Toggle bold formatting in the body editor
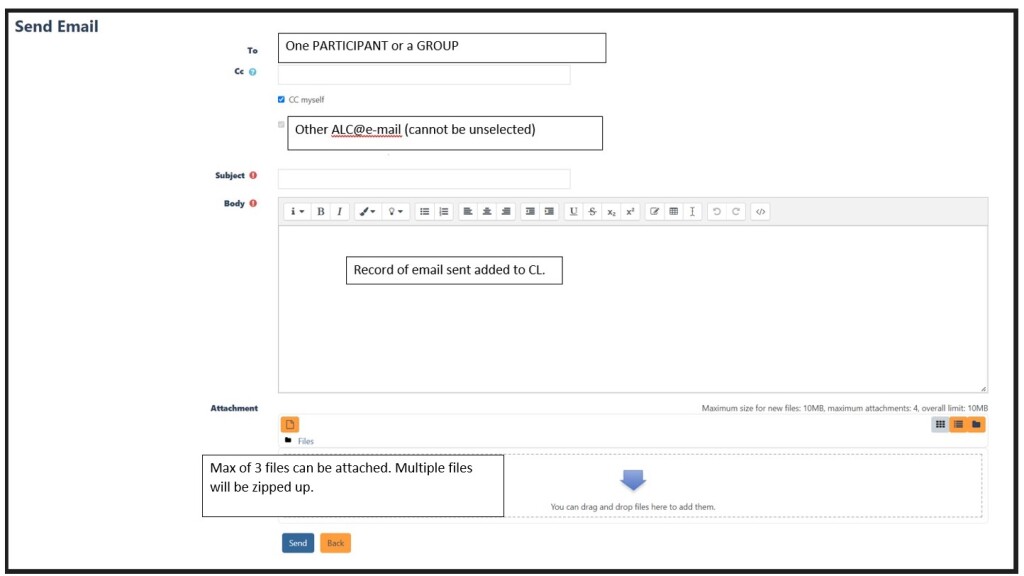 point(320,212)
